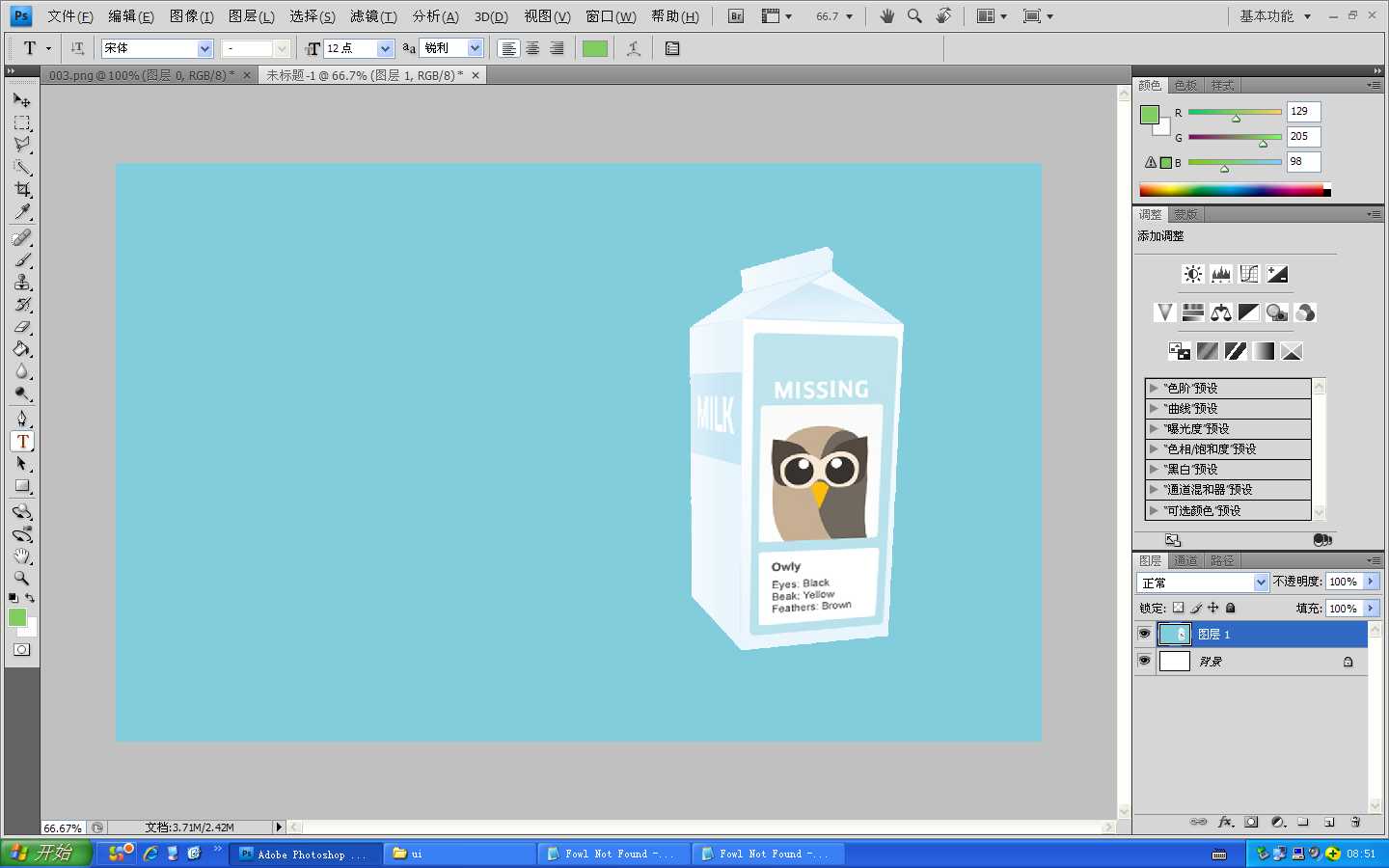This screenshot has width=1389, height=868.
Task: Open the 图层(L) menu
Action: tap(252, 16)
